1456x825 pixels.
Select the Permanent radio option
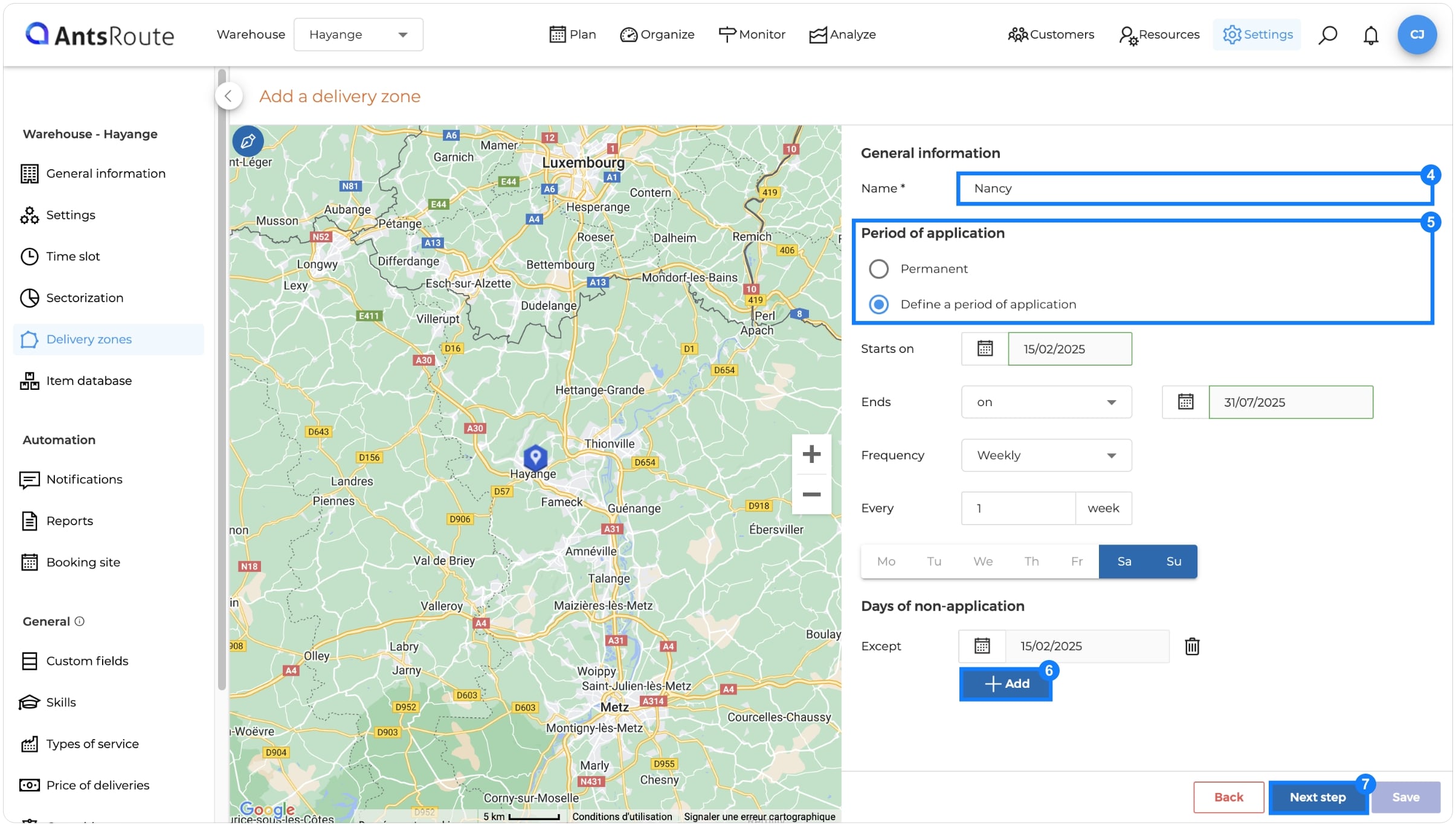878,269
